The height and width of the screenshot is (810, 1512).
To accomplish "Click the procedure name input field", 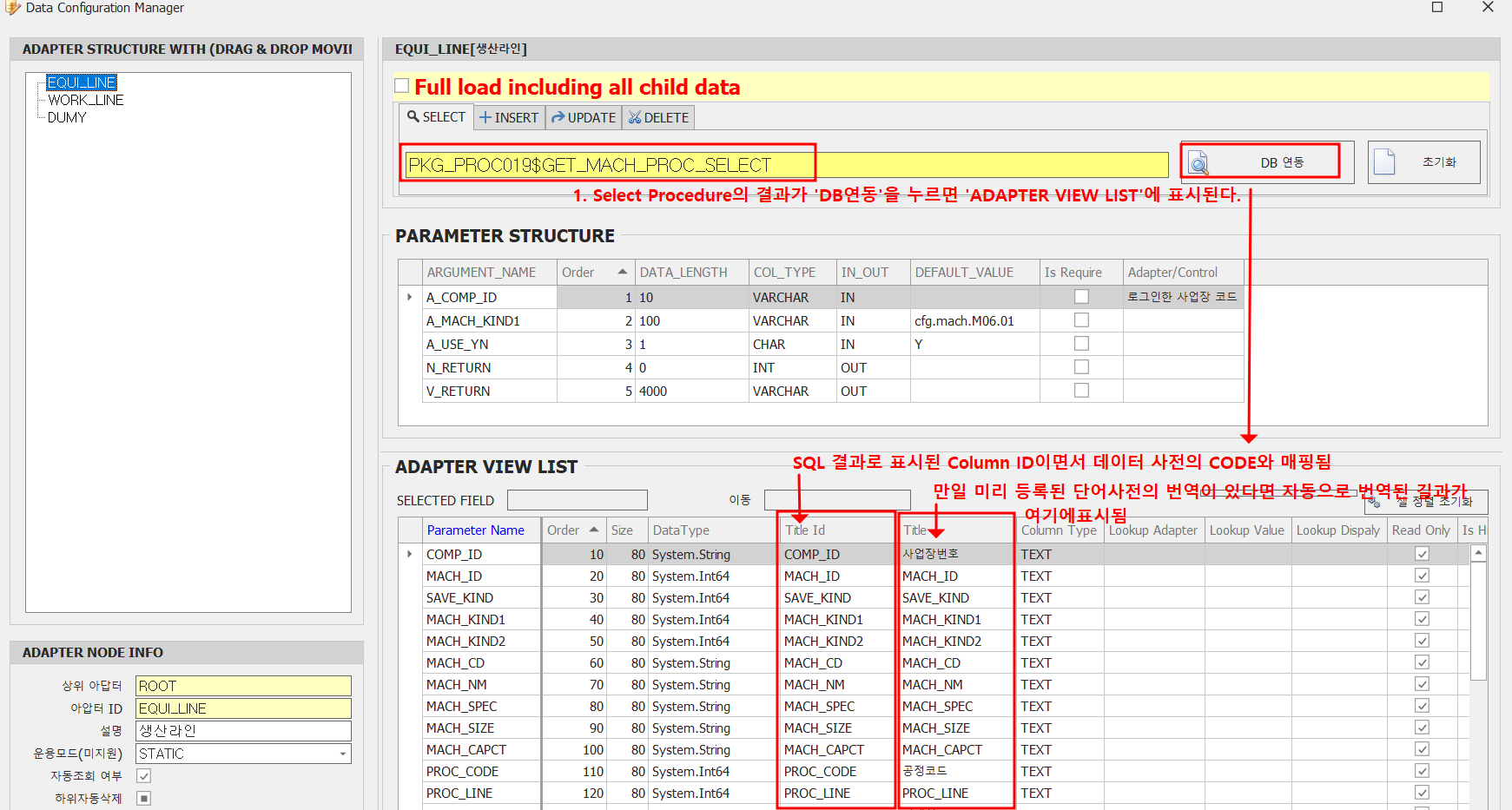I will 786,165.
